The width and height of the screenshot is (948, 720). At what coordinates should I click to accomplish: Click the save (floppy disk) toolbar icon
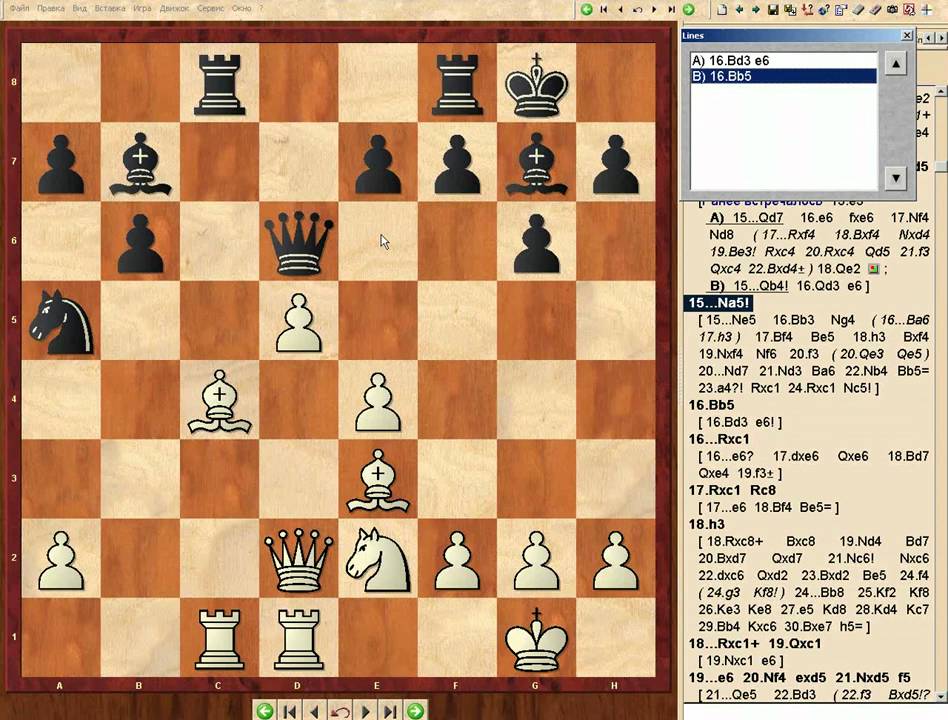773,9
